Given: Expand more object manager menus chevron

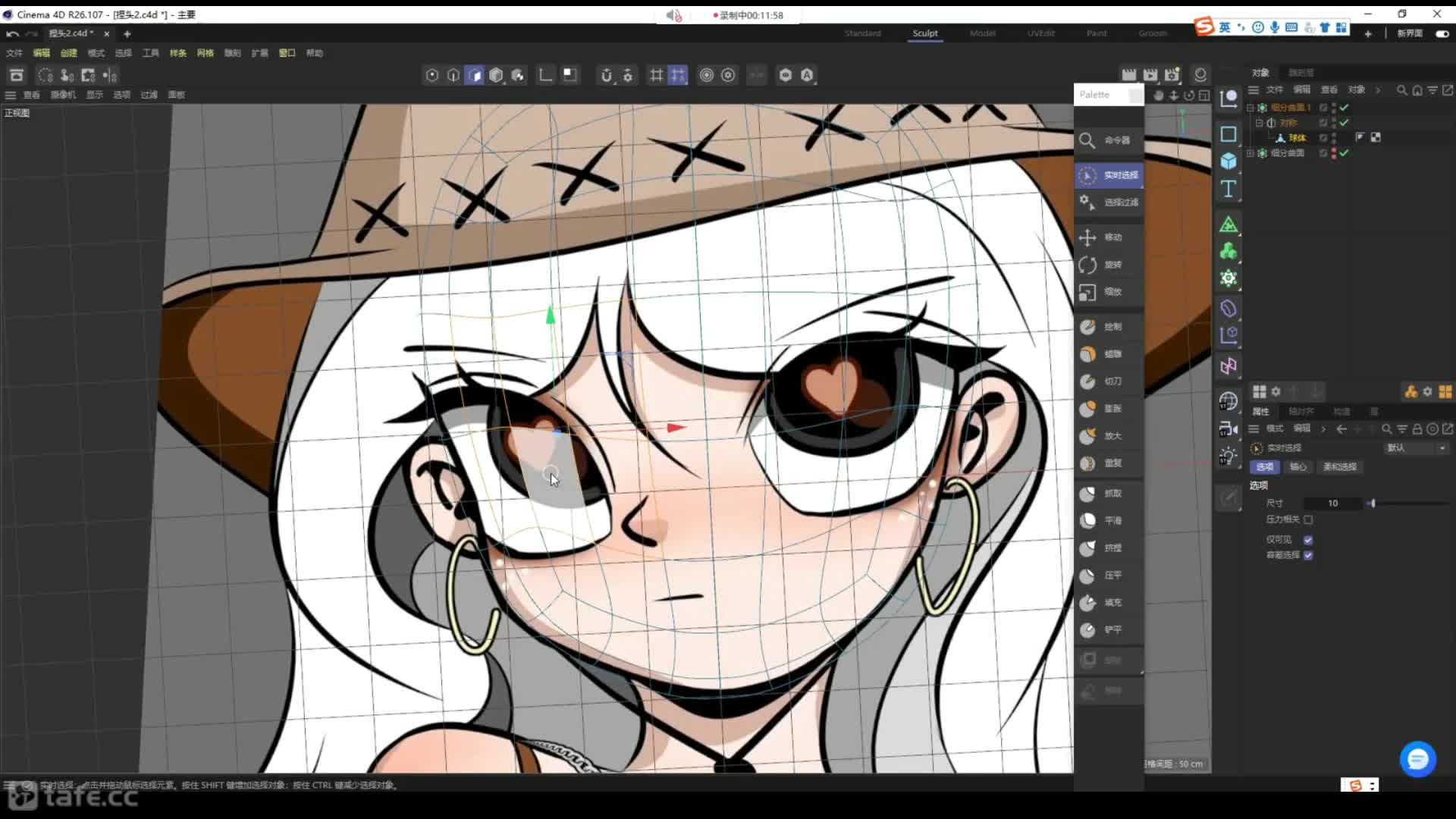Looking at the screenshot, I should pos(1378,90).
